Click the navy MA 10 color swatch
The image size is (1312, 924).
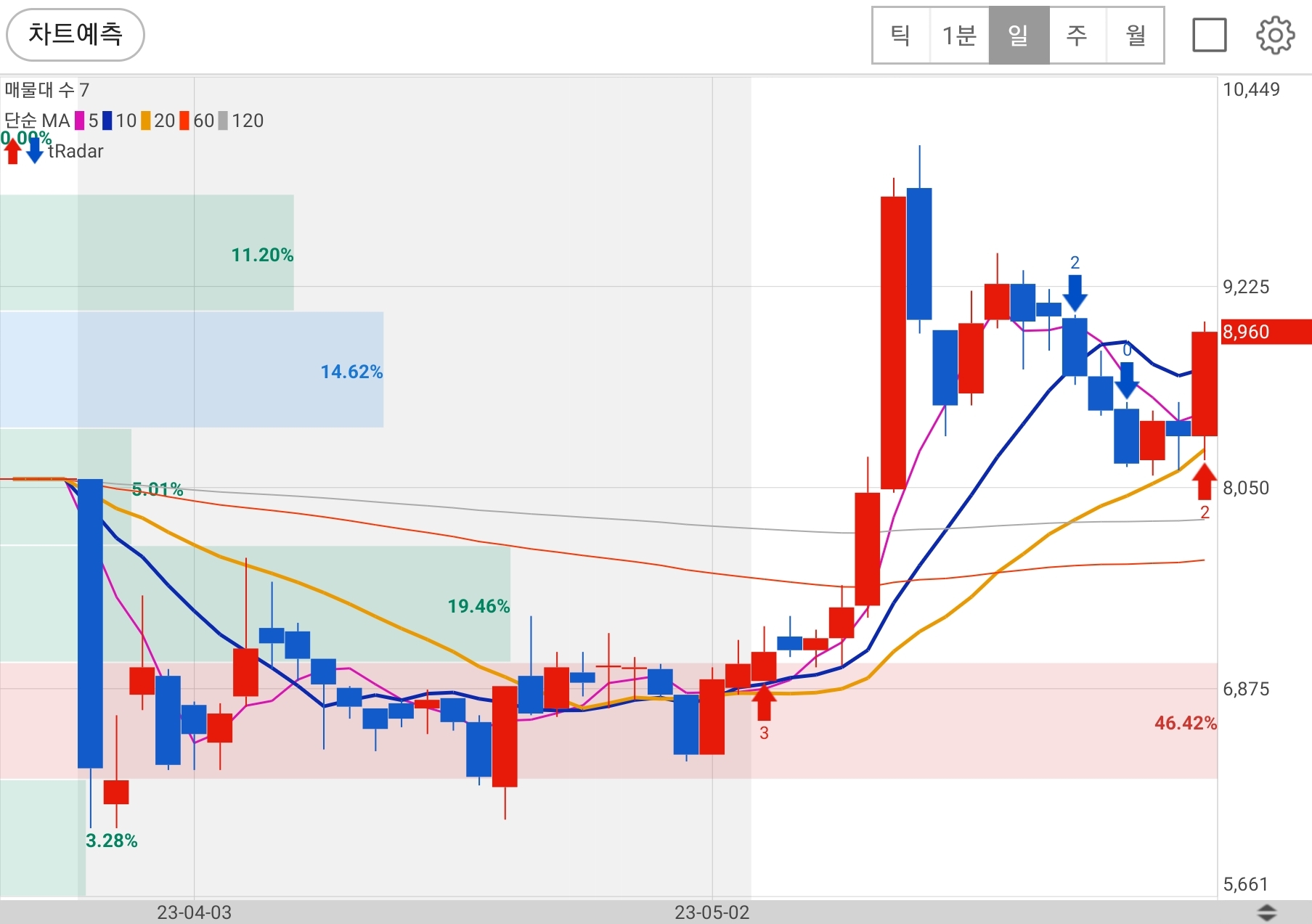click(107, 120)
